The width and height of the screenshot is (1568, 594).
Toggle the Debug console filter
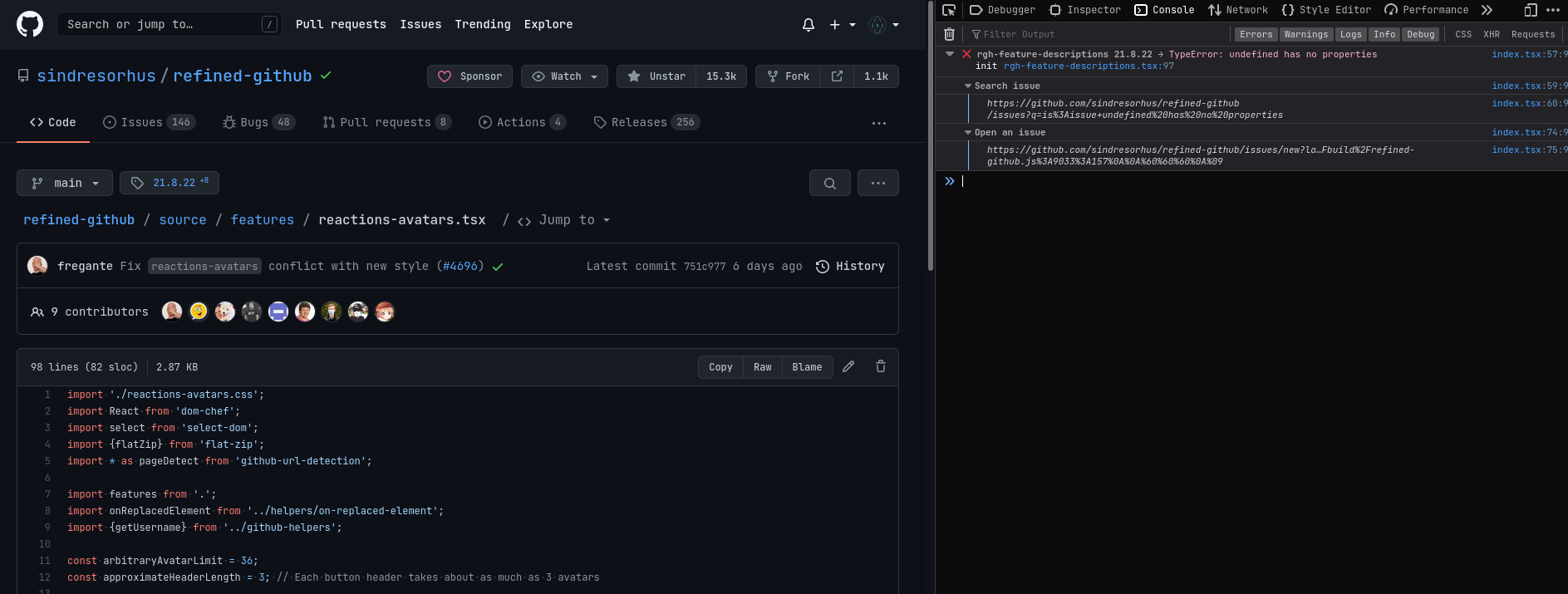(1421, 34)
